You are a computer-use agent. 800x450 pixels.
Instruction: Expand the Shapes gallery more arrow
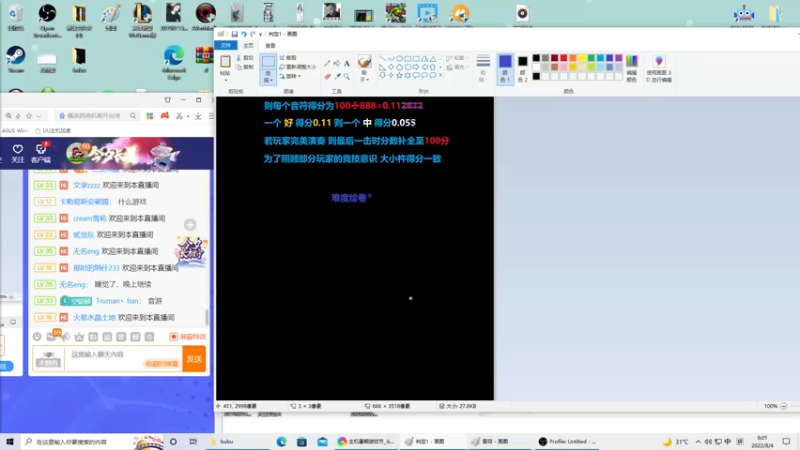440,76
